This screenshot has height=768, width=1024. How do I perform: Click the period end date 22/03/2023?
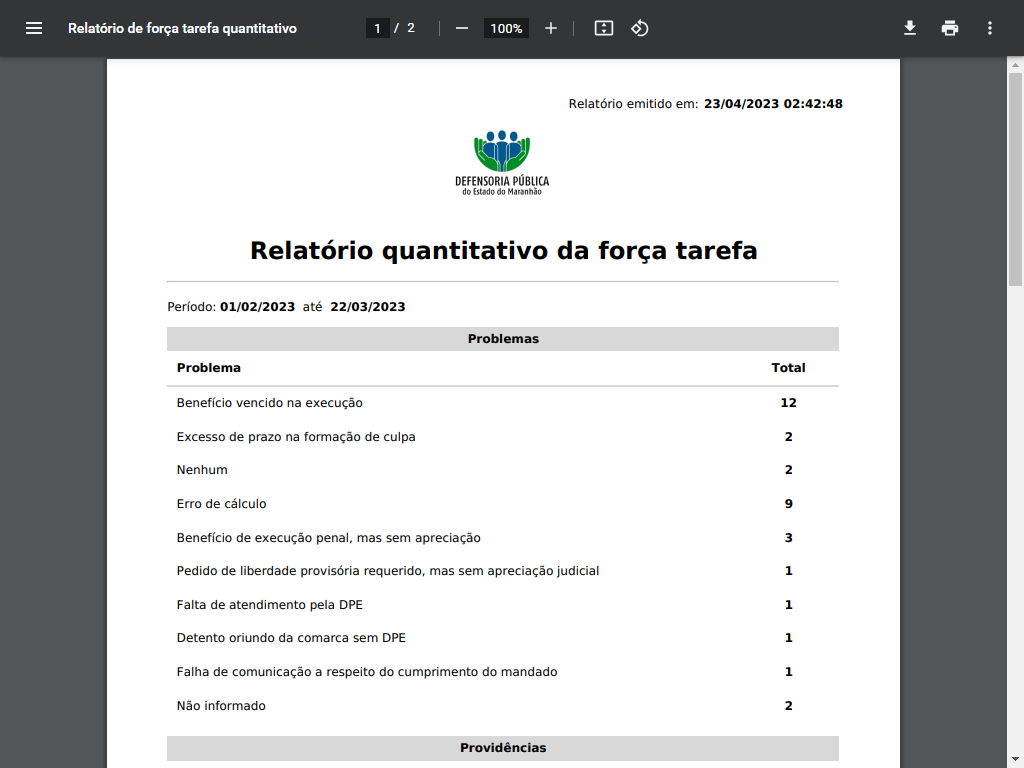(368, 307)
